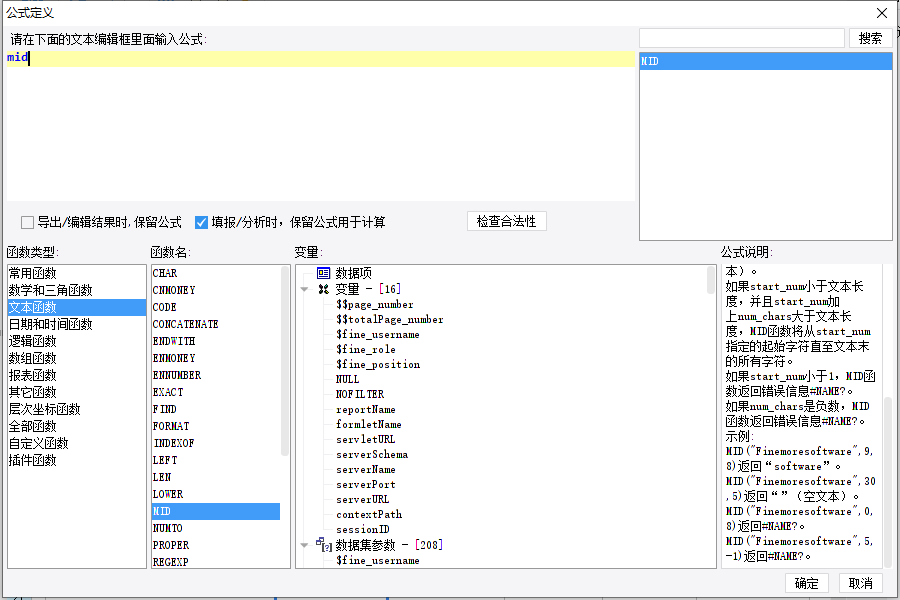Image resolution: width=900 pixels, height=600 pixels.
Task: Collapse the 数据集参数 - [208] node
Action: coord(304,545)
